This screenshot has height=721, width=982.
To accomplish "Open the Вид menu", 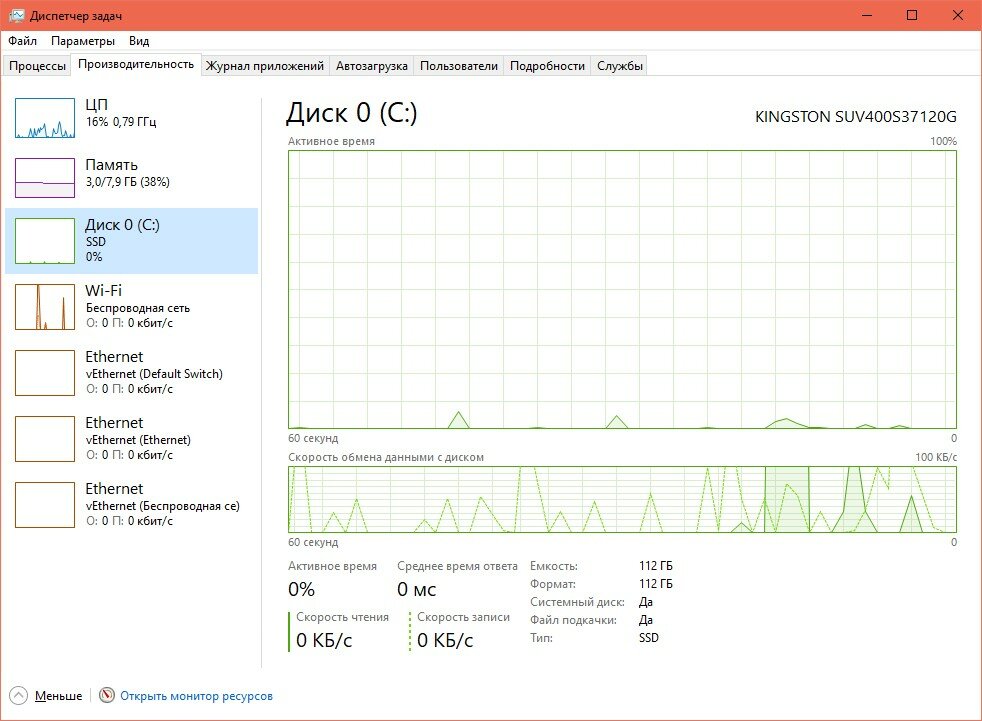I will point(139,41).
